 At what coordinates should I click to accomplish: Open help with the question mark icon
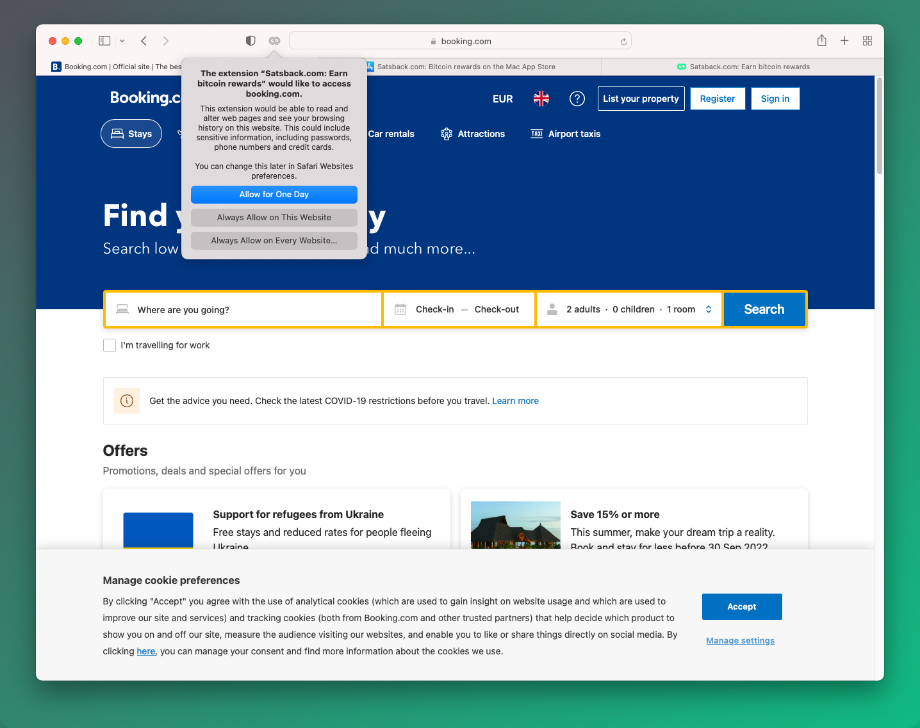(x=577, y=99)
